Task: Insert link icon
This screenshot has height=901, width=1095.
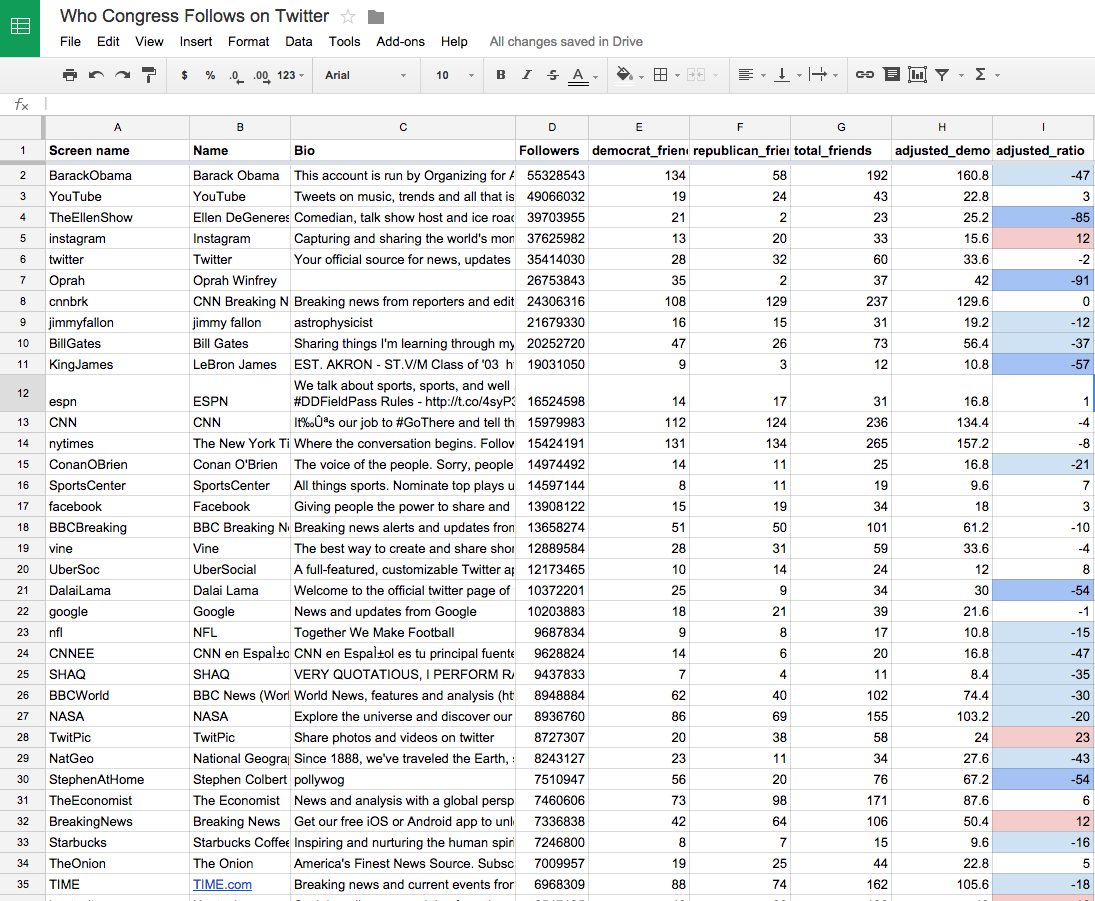Action: click(x=865, y=75)
